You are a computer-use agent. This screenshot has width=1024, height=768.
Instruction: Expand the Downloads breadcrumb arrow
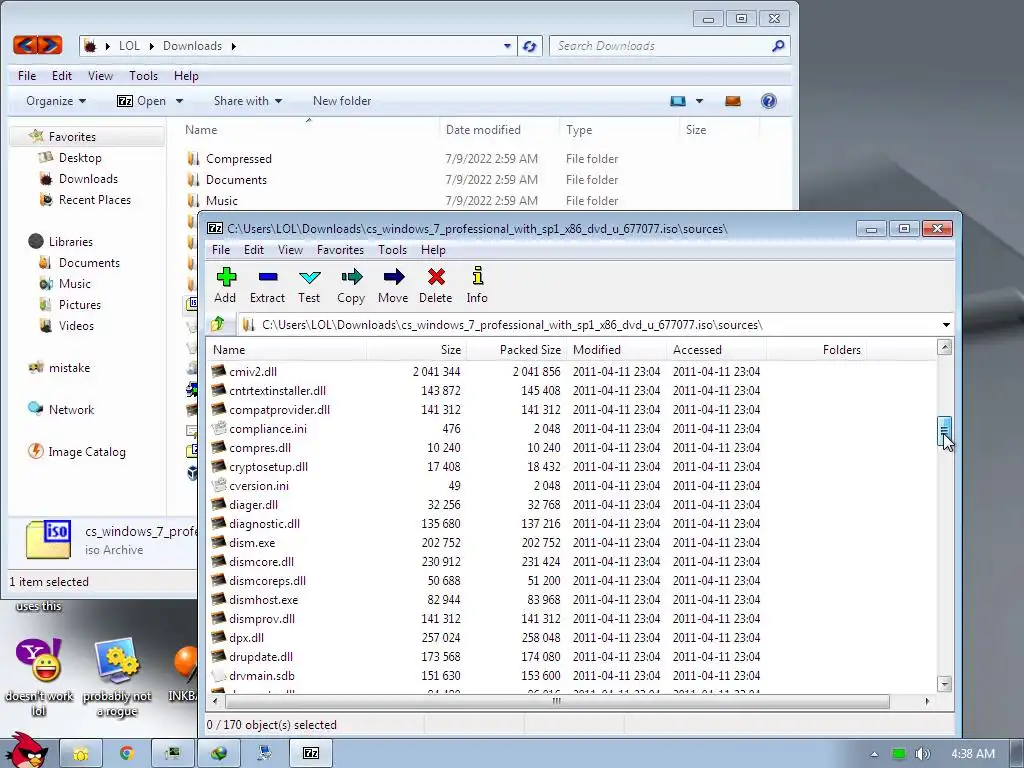(x=233, y=46)
